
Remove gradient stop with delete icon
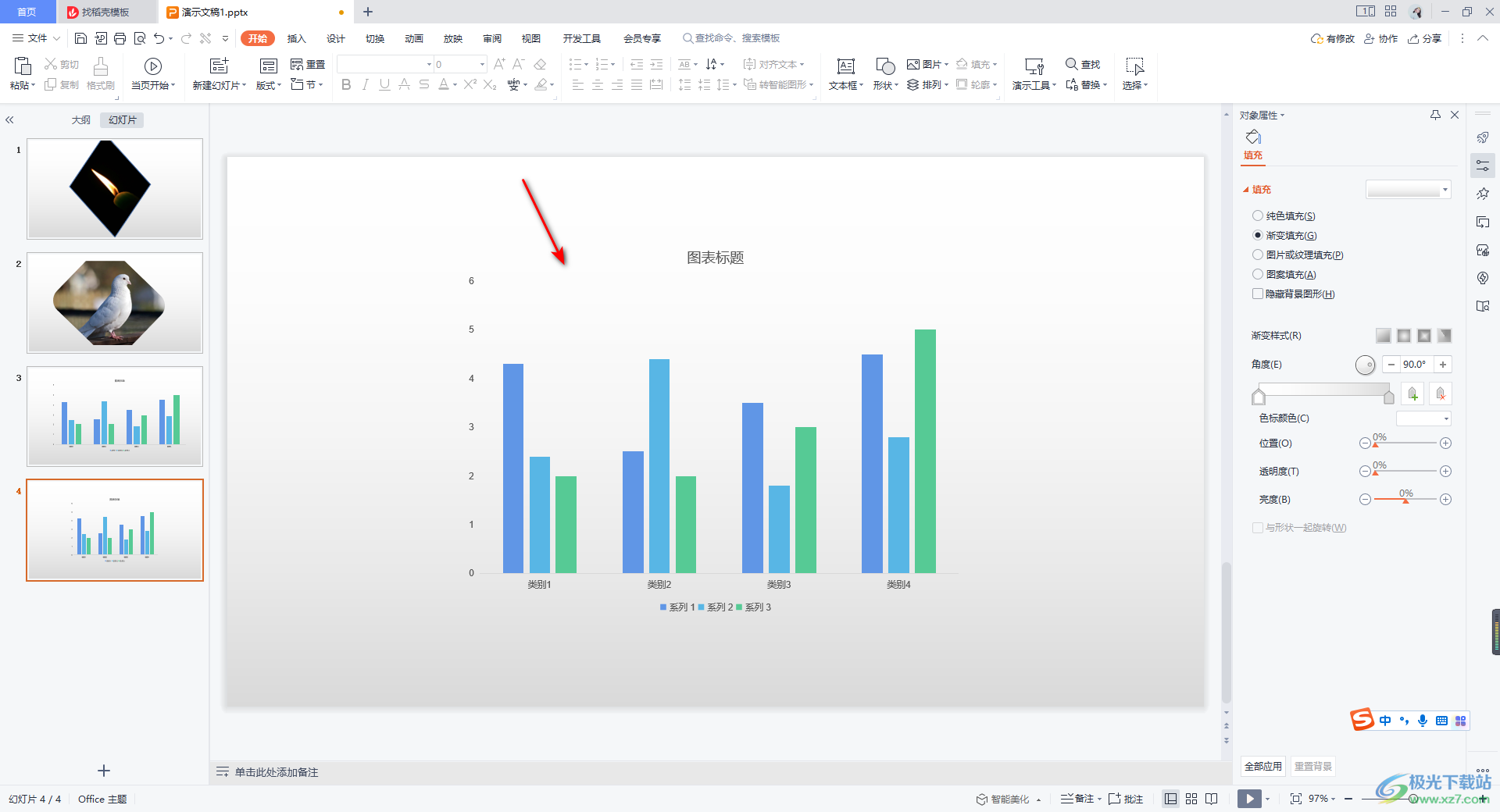1441,394
